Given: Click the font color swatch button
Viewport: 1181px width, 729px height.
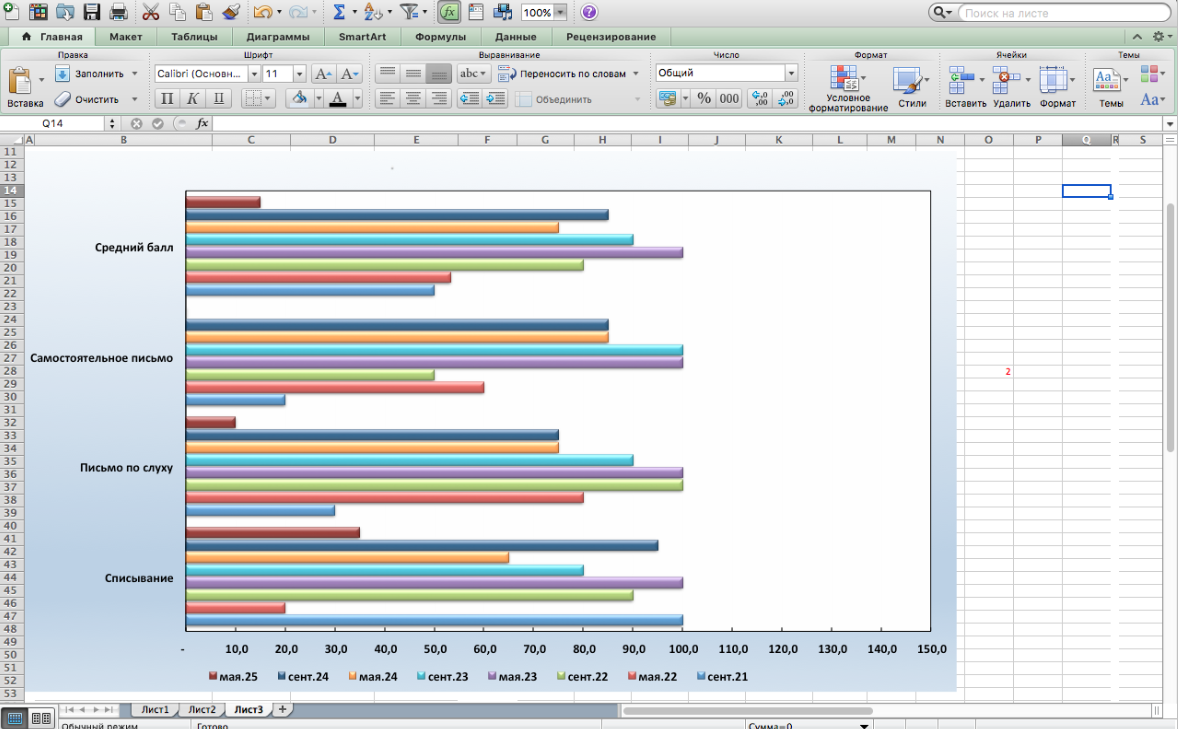Looking at the screenshot, I should tap(338, 99).
